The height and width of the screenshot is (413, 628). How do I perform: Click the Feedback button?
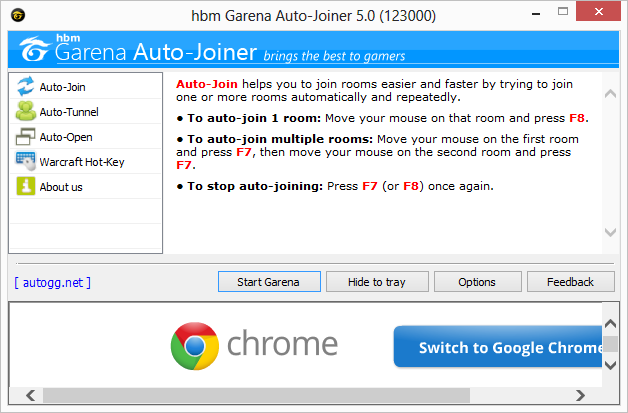point(570,282)
